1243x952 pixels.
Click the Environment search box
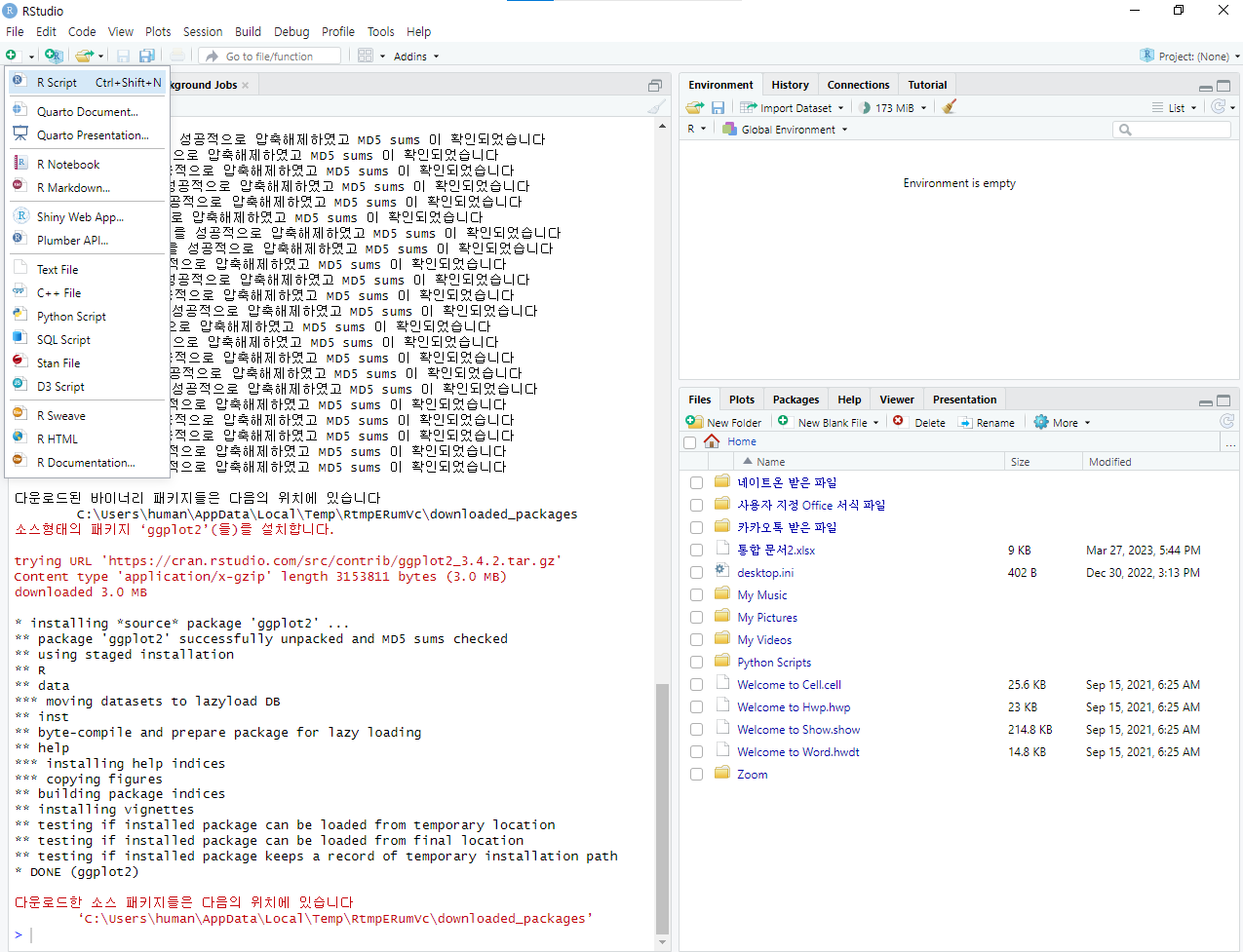pos(1171,130)
